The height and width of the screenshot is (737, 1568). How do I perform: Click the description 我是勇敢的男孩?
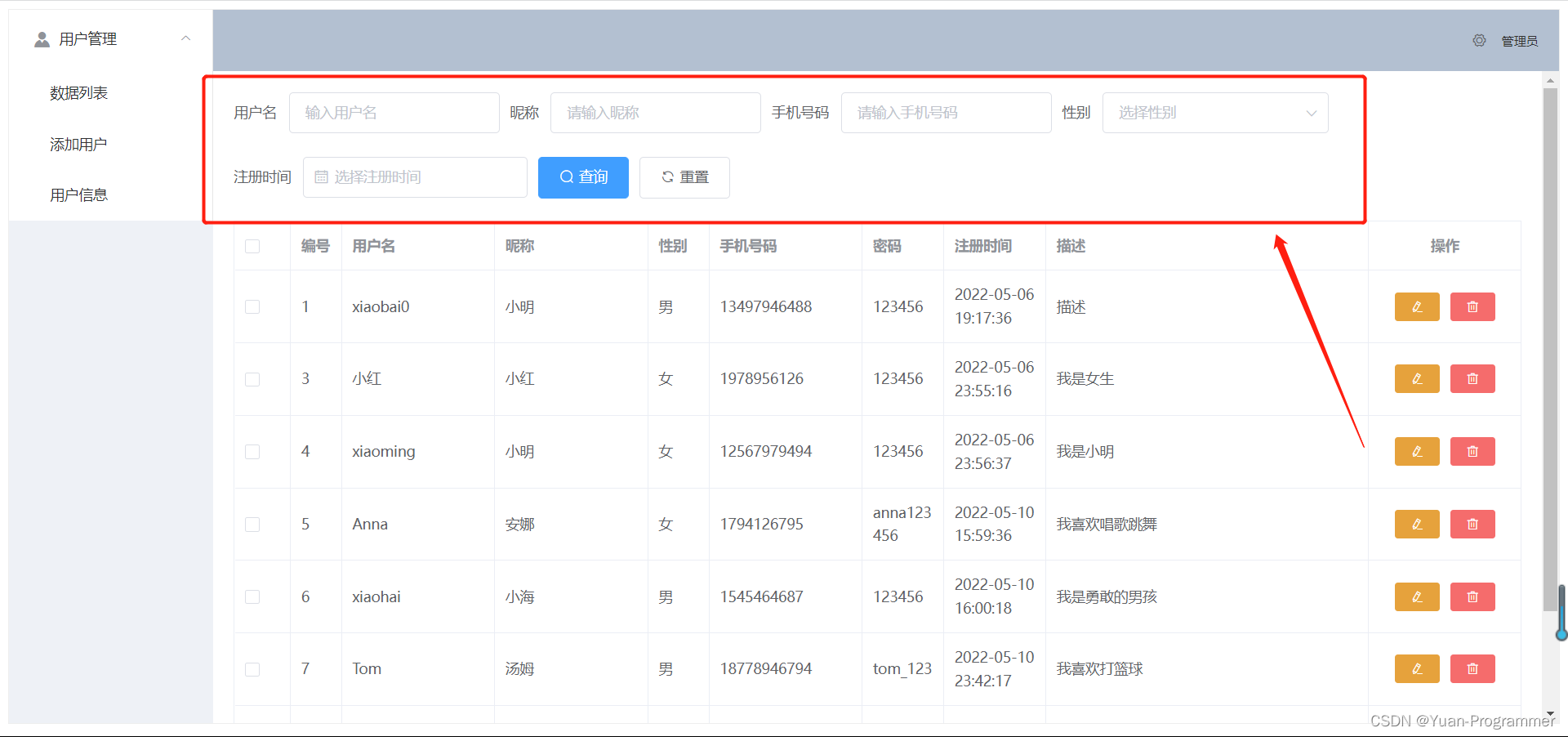coord(1107,597)
